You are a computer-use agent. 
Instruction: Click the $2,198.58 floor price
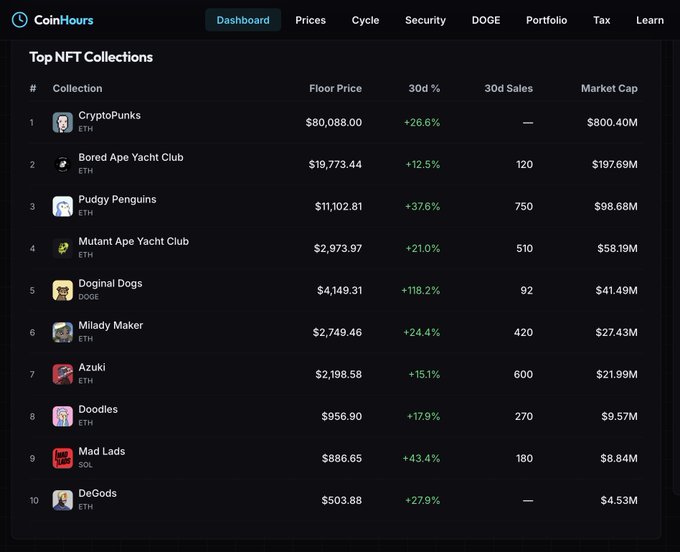[338, 374]
